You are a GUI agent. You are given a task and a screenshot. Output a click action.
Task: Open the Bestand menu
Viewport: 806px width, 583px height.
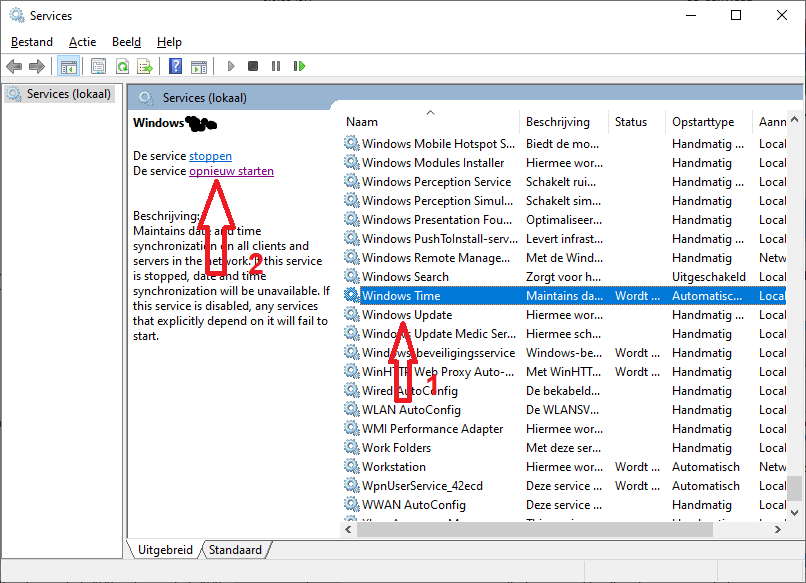32,42
